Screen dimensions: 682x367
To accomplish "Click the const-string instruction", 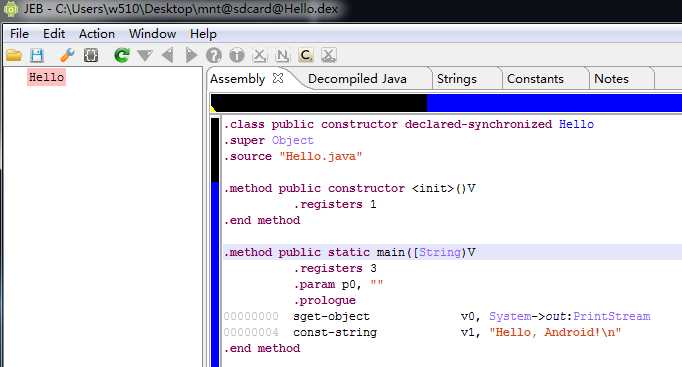I will 335,333.
